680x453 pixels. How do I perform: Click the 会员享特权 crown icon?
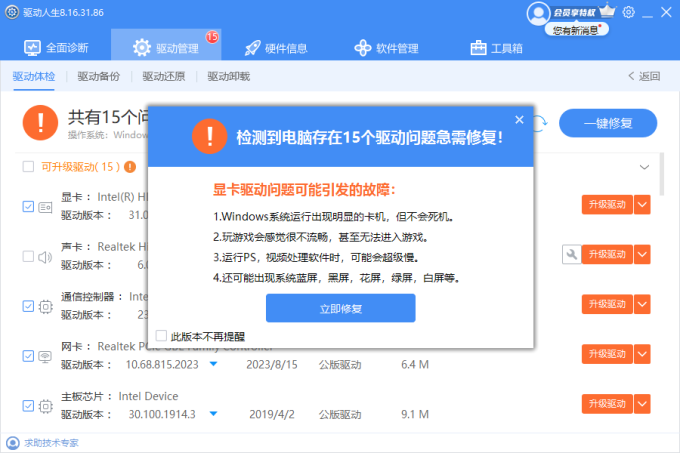click(607, 10)
